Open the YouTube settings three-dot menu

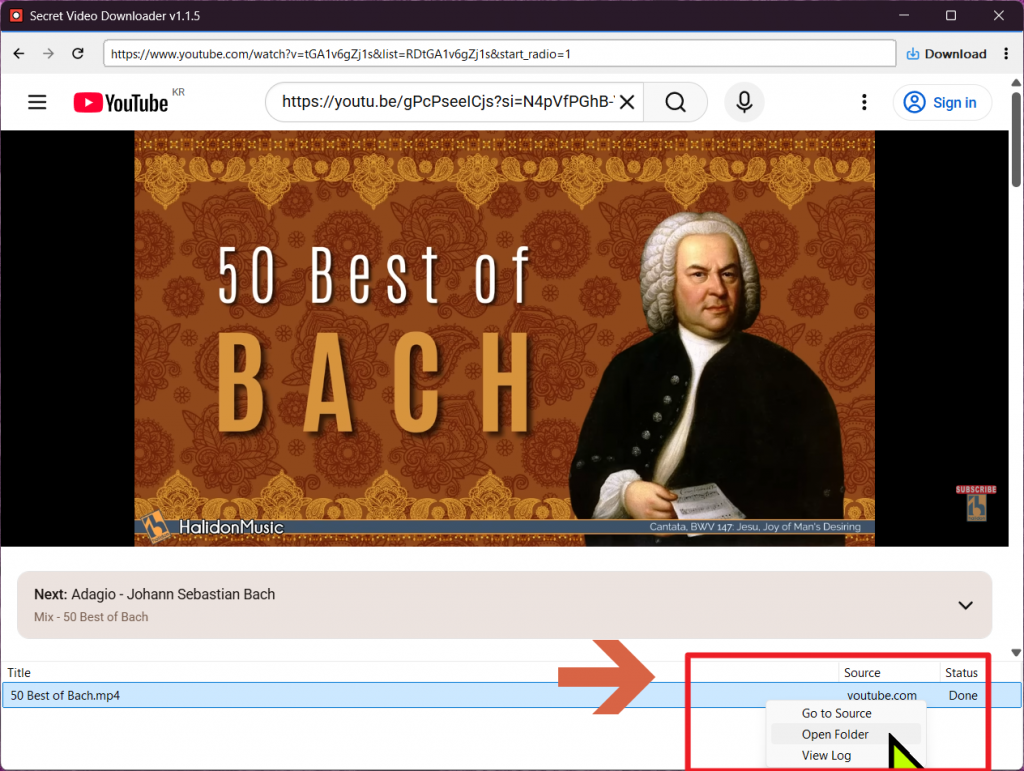[x=864, y=102]
